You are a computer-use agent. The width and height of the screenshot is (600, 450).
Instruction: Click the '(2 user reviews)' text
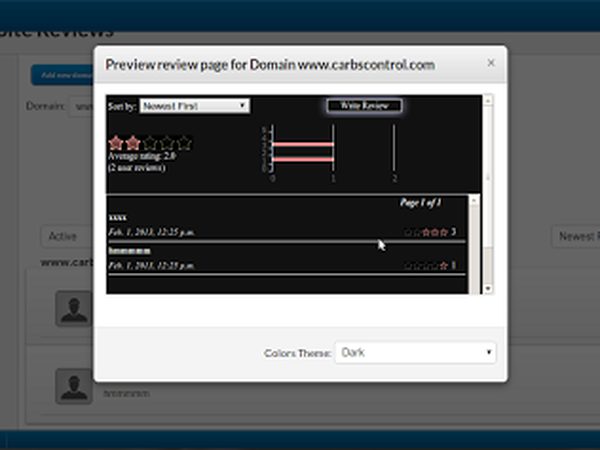(x=137, y=168)
